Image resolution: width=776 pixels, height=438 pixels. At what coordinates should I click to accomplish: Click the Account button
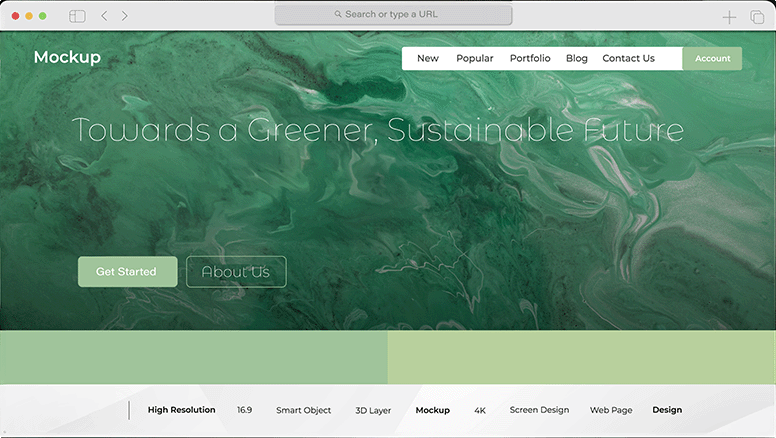(x=712, y=58)
